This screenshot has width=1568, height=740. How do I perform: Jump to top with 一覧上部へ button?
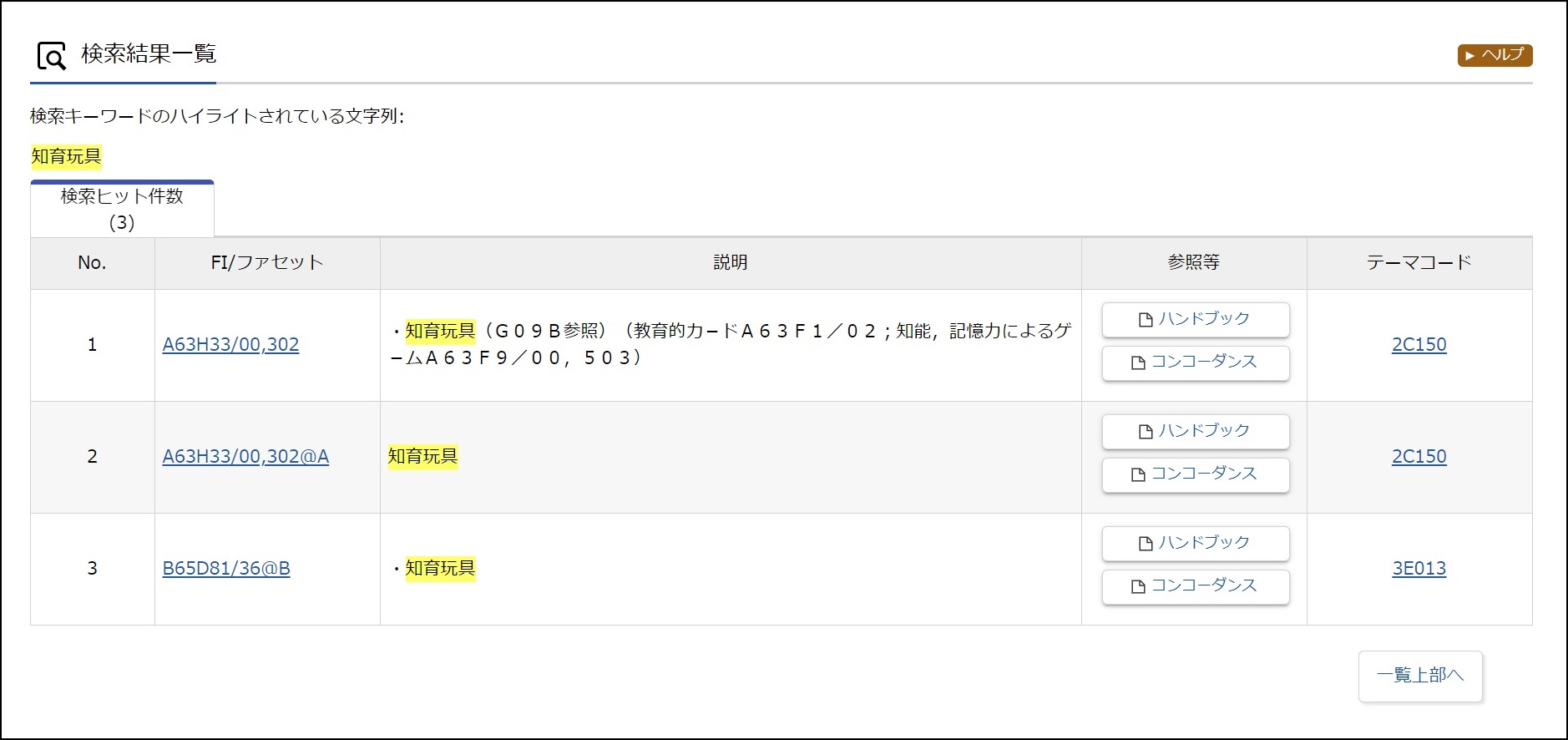pyautogui.click(x=1419, y=676)
